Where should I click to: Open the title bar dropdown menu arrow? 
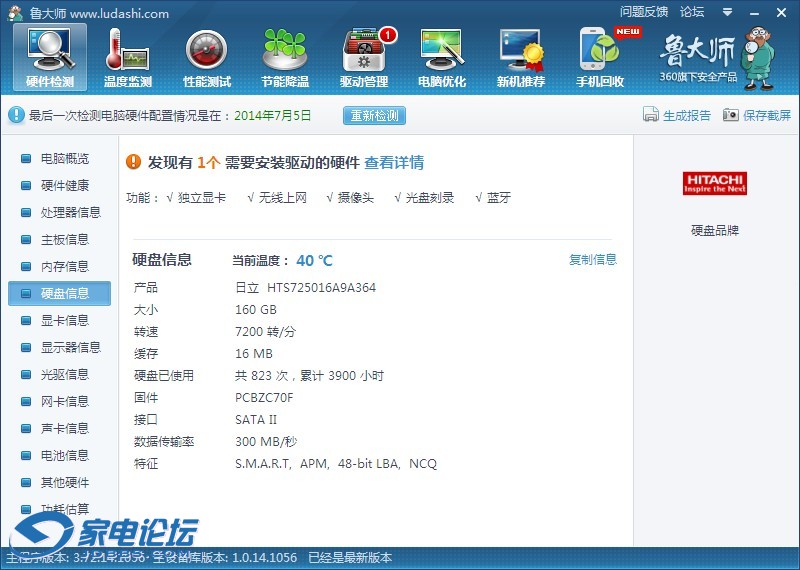tap(726, 12)
